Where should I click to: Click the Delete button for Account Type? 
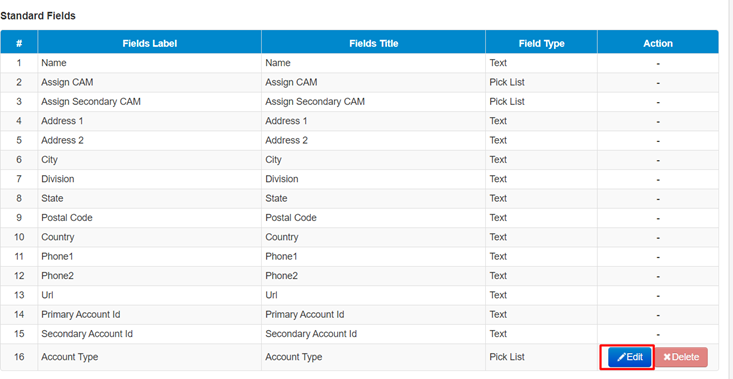point(681,357)
